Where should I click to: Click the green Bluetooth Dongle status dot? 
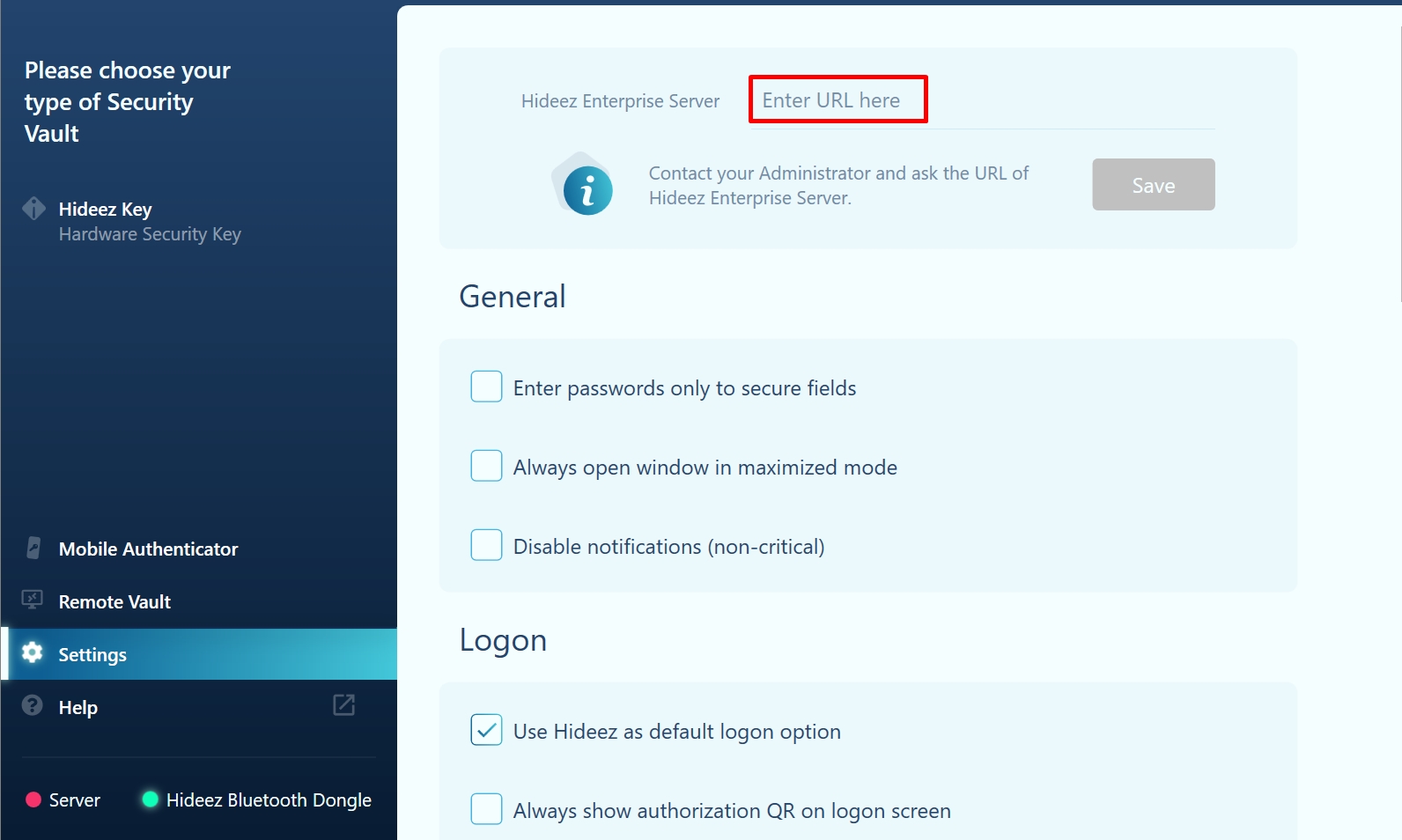(150, 799)
